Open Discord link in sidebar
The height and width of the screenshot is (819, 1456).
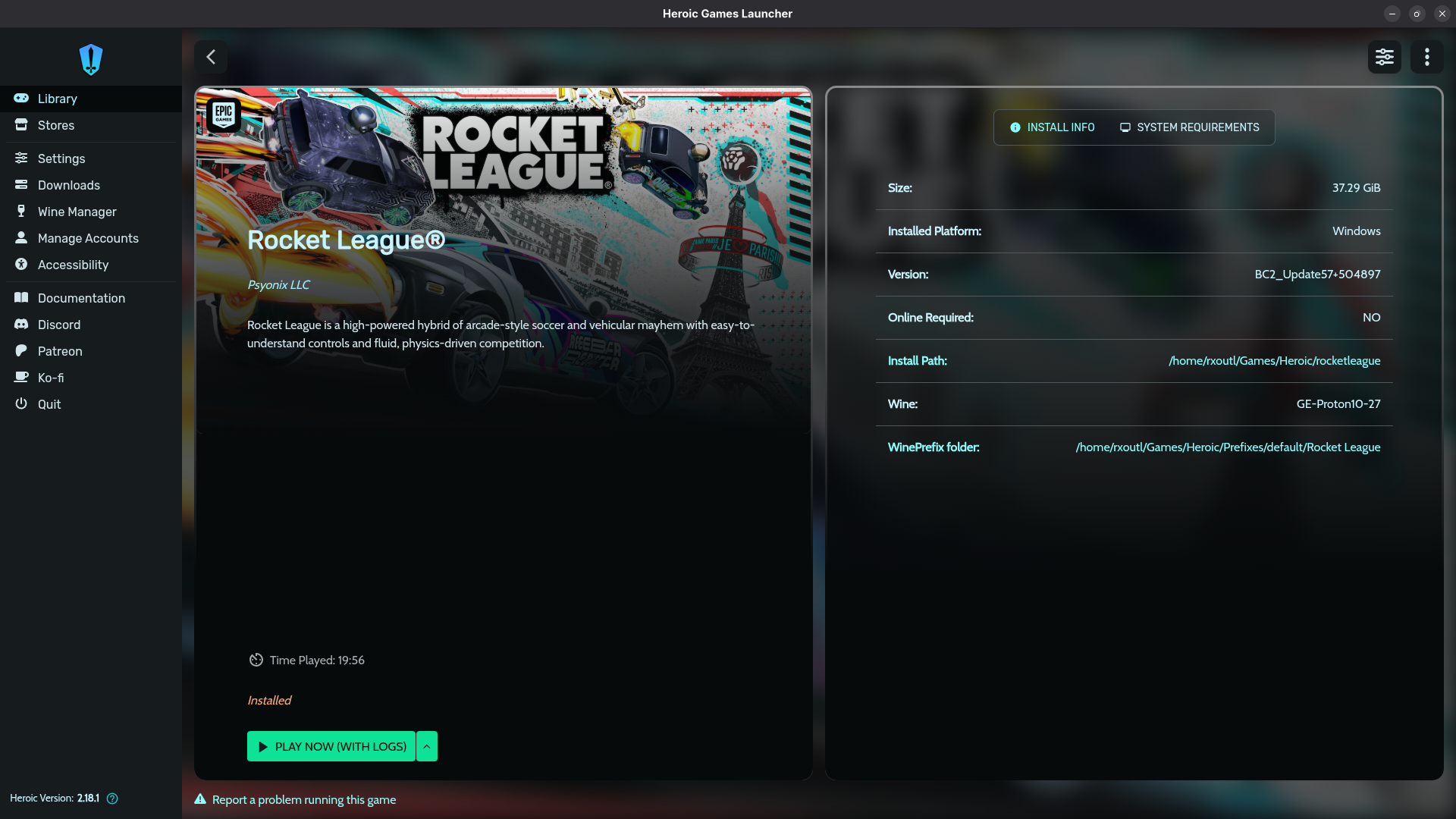[58, 325]
